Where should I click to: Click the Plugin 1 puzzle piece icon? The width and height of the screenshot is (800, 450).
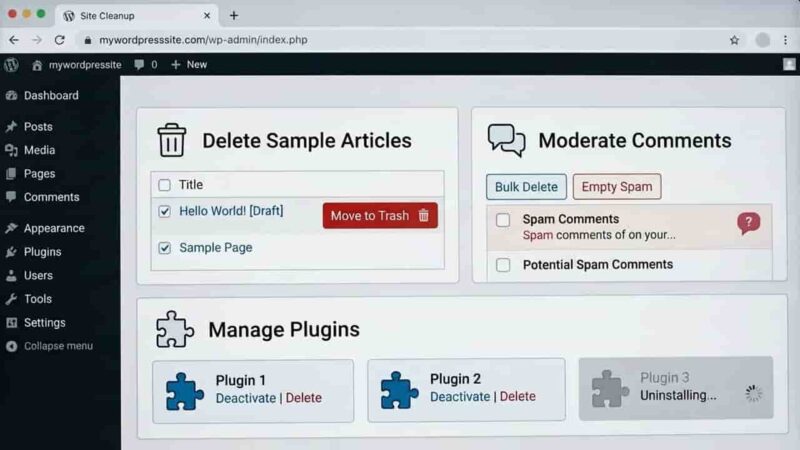click(184, 391)
